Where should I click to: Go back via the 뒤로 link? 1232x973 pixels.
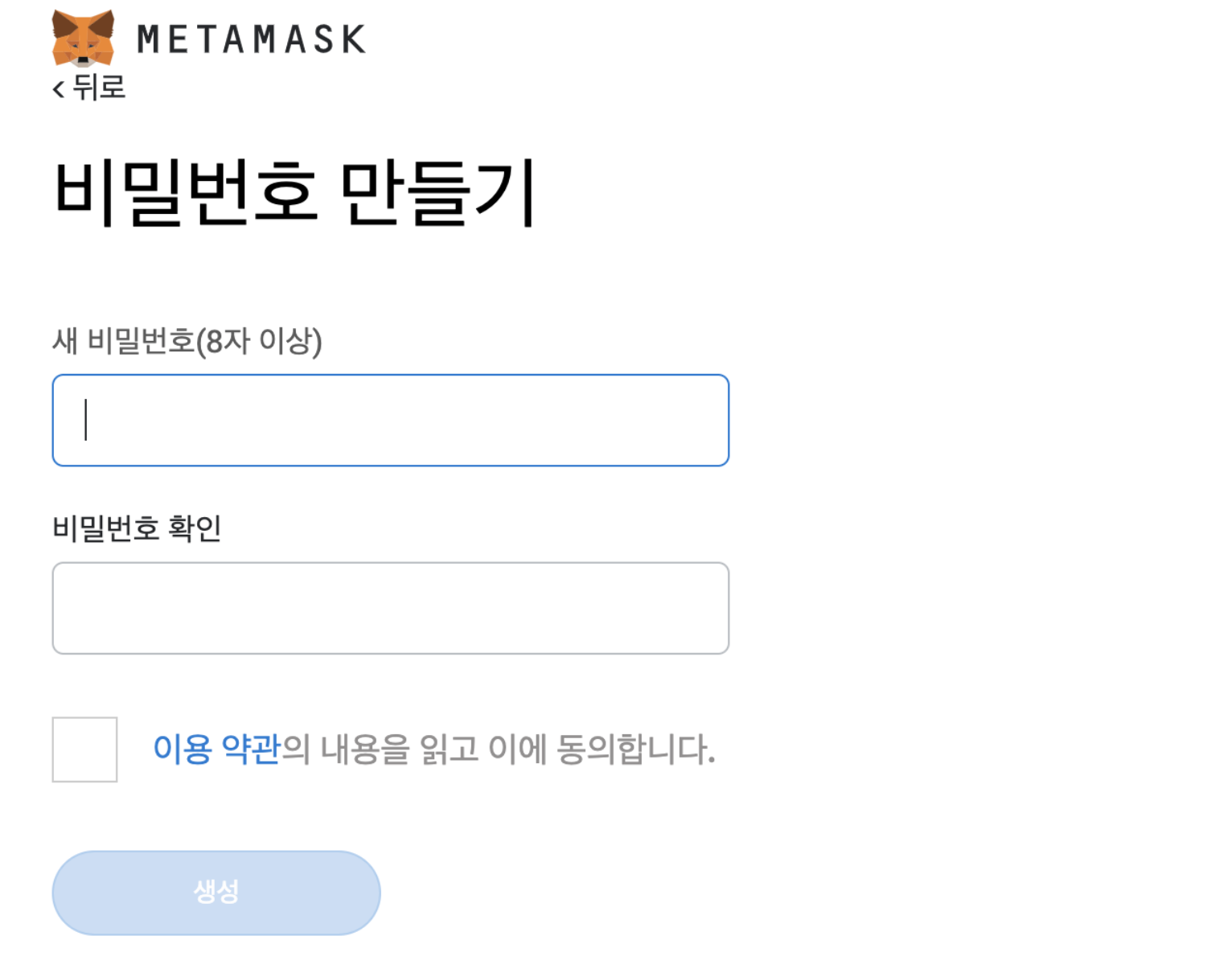pos(89,87)
